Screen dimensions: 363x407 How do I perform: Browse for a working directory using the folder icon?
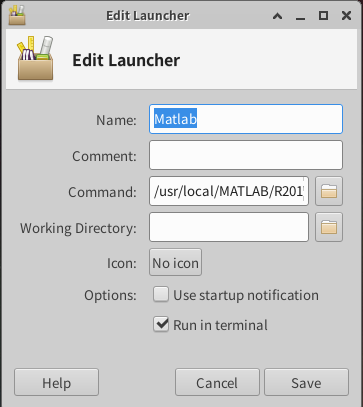(329, 227)
